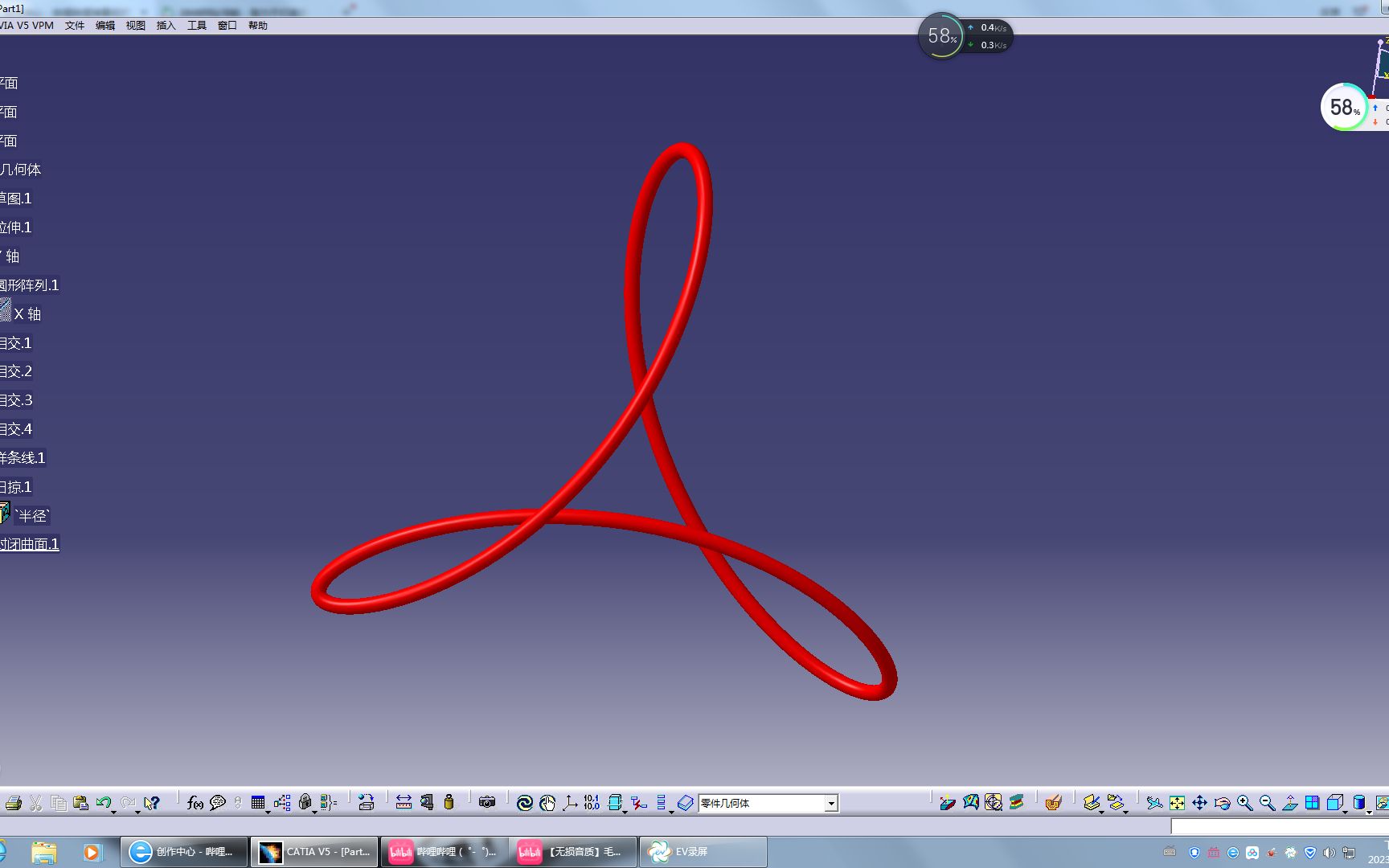Open 创作中心 browser window in taskbar
This screenshot has height=868, width=1389.
pos(184,852)
